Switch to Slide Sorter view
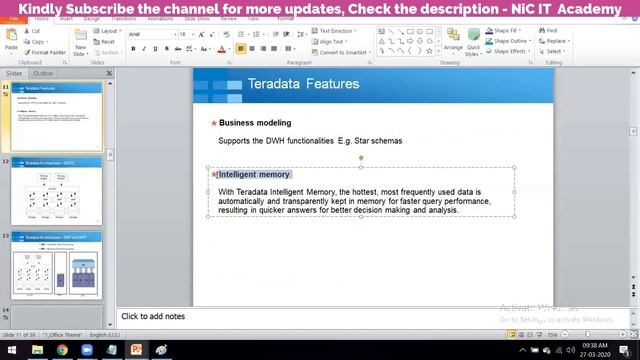Viewport: 640px width, 360px height. pyautogui.click(x=521, y=335)
